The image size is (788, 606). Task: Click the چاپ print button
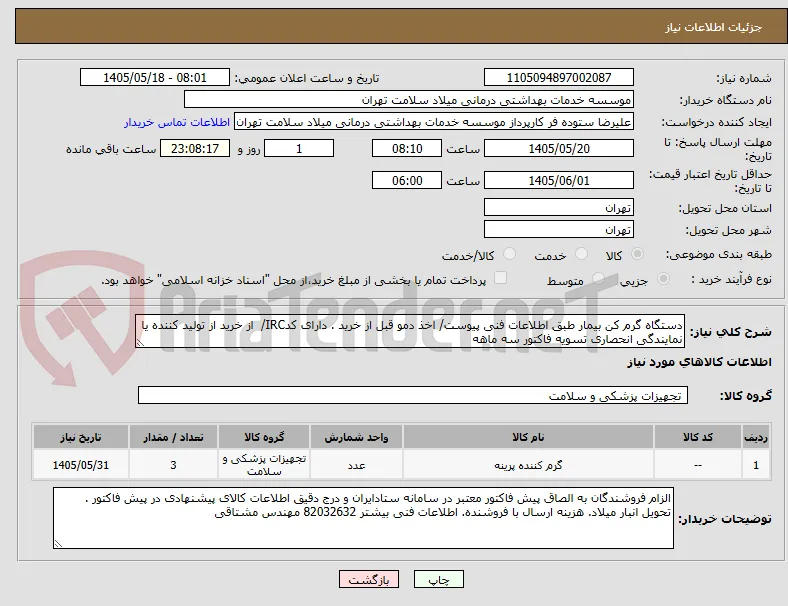click(438, 579)
